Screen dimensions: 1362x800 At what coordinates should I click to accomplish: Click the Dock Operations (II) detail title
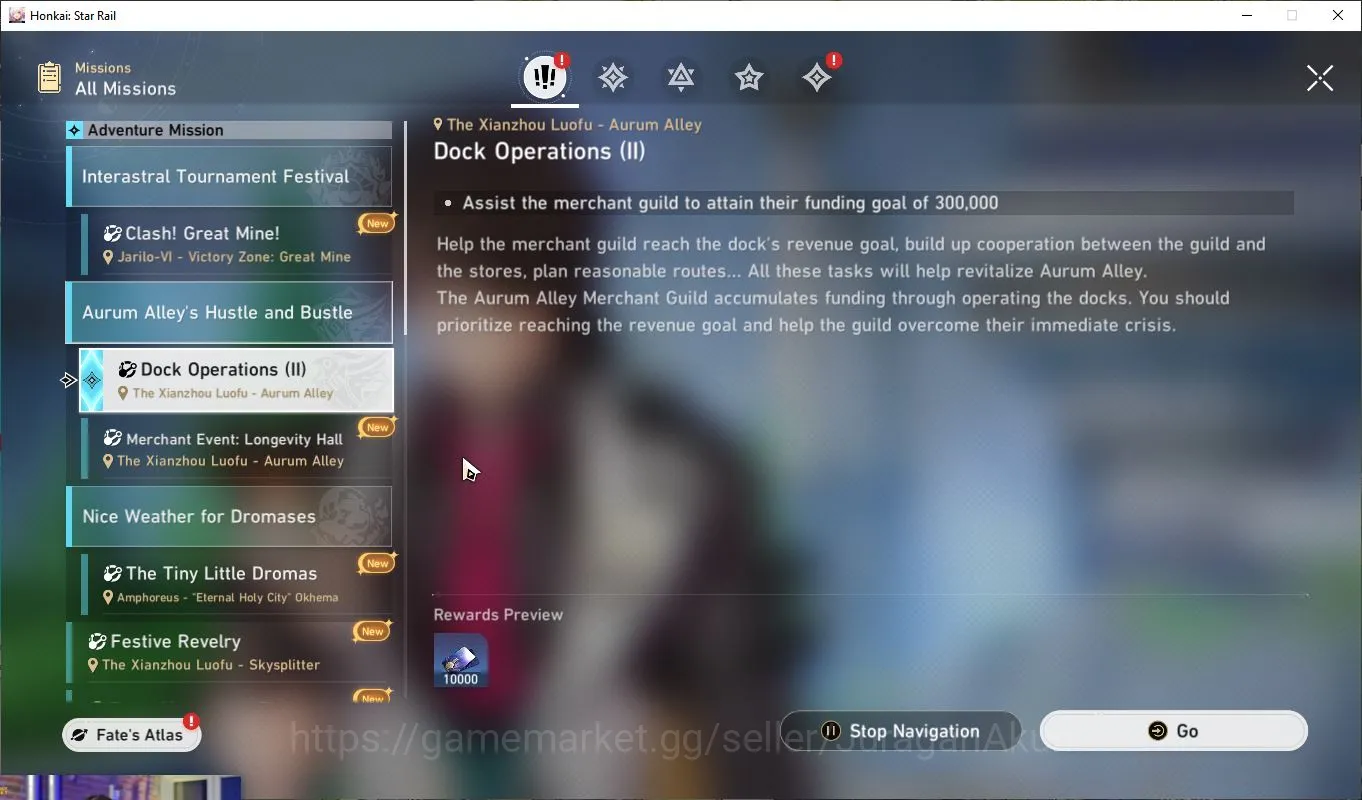[x=539, y=152]
